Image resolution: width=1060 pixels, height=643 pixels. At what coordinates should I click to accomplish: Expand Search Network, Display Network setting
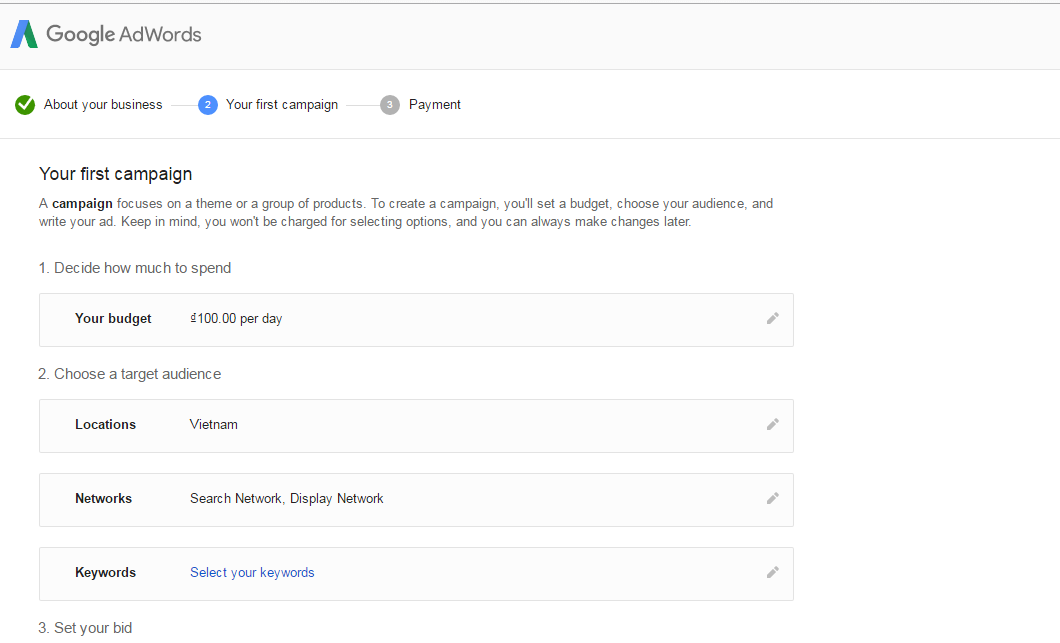pyautogui.click(x=287, y=499)
